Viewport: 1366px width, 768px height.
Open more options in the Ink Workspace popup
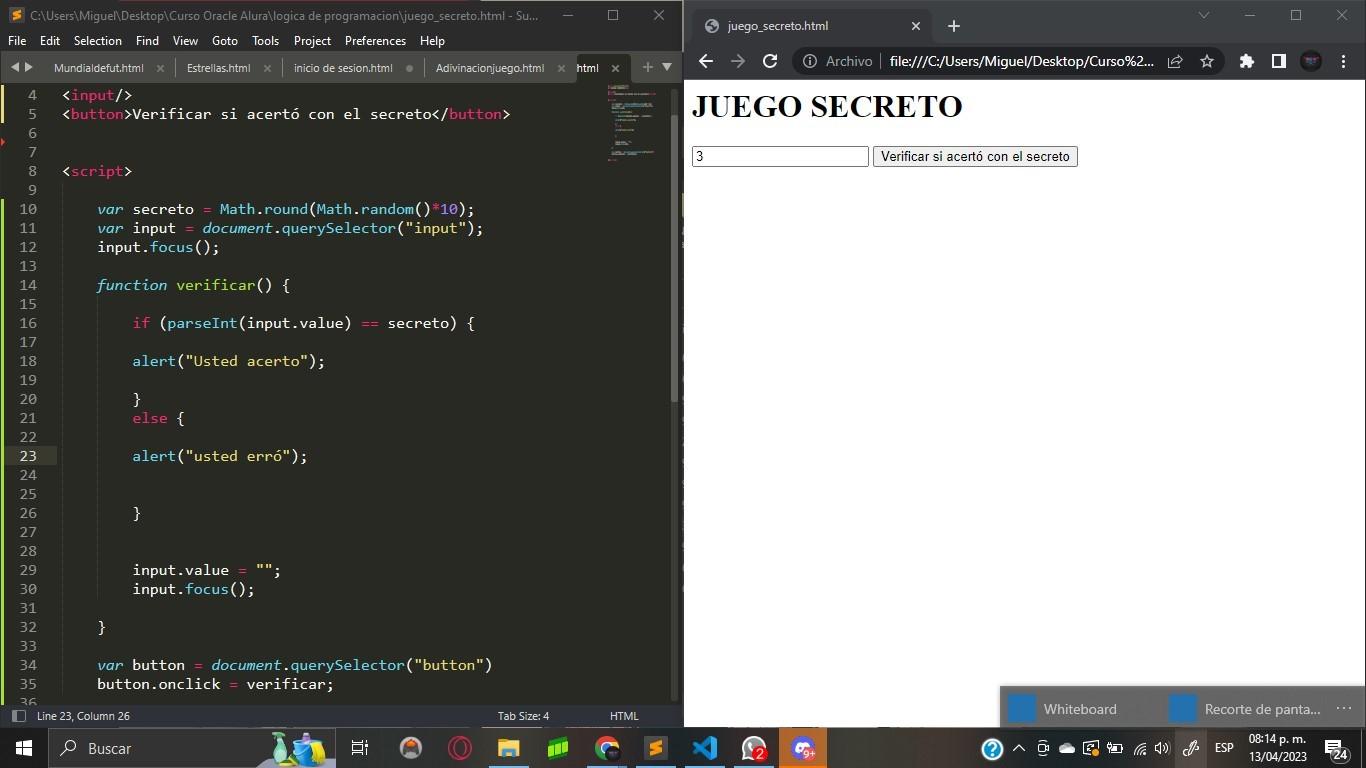[1343, 708]
